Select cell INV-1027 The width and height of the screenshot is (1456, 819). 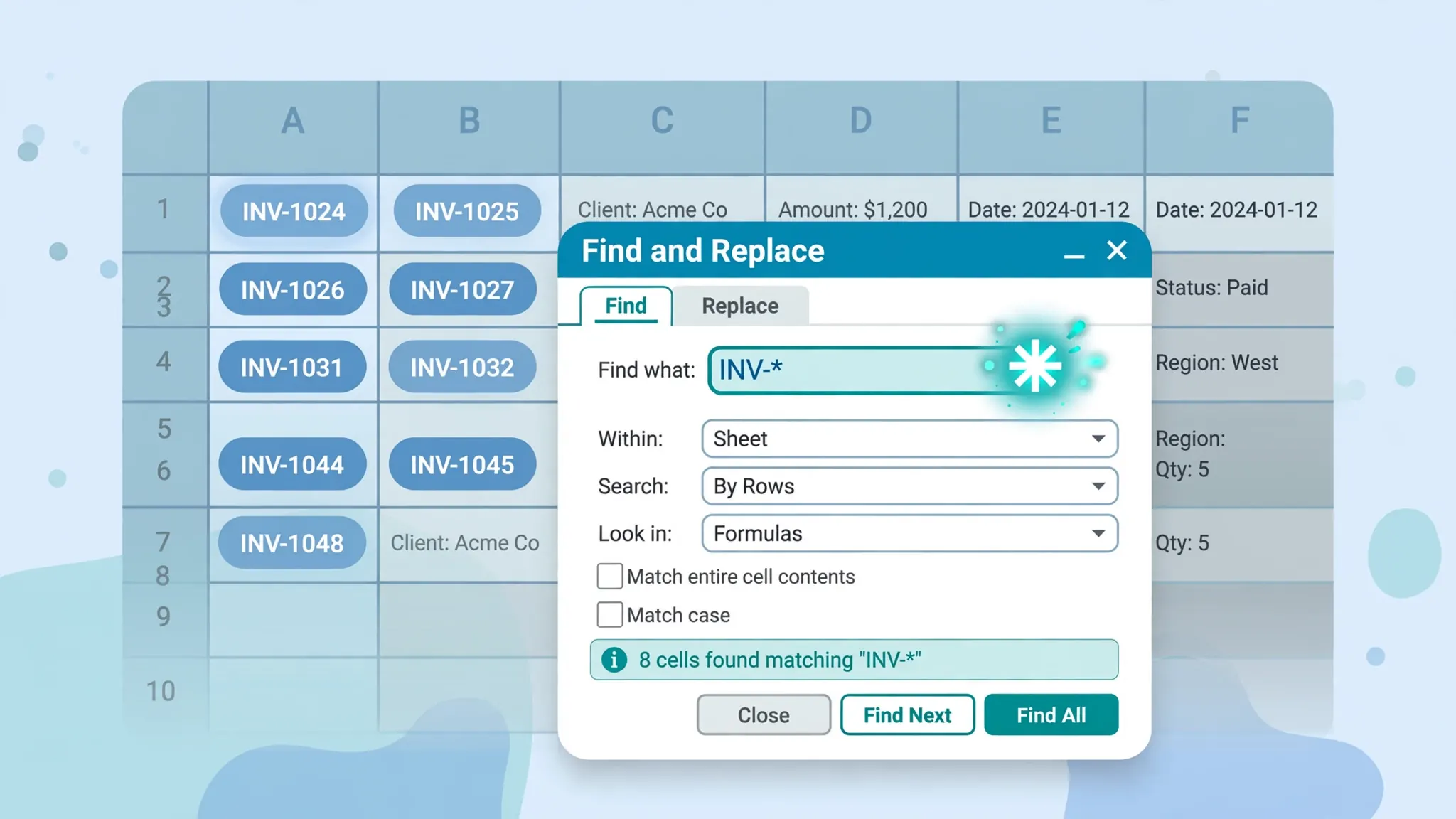click(462, 289)
